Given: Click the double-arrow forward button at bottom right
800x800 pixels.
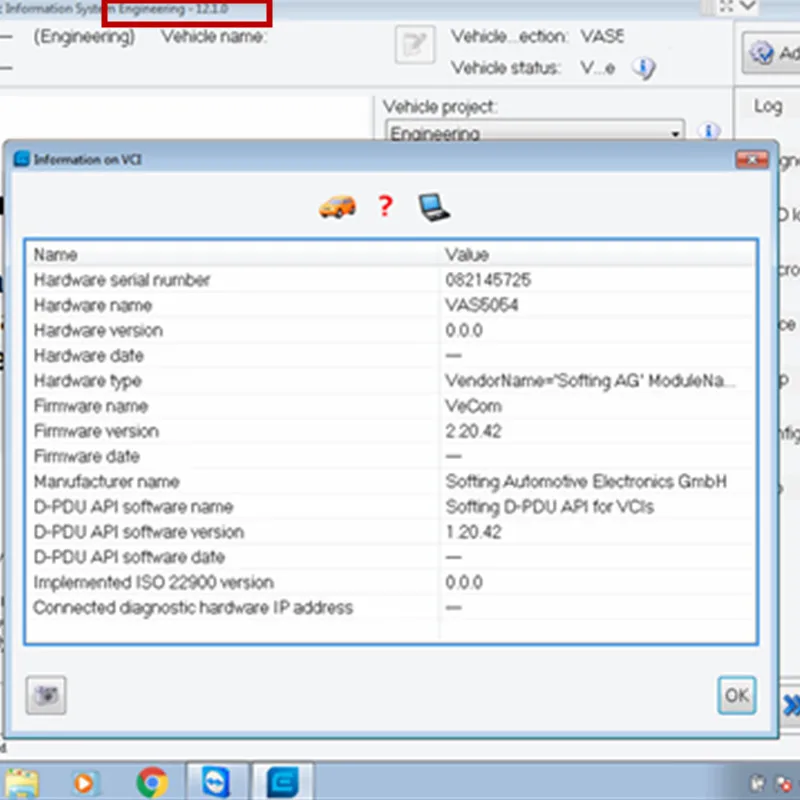Looking at the screenshot, I should coord(791,706).
